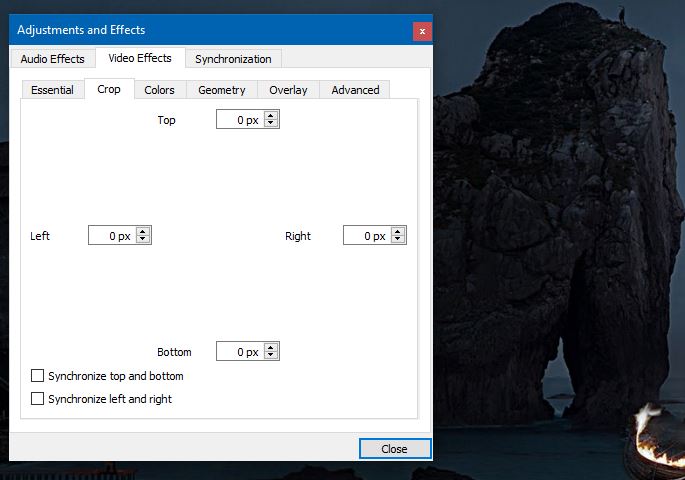
Task: Open the Geometry sub-tab
Action: click(221, 90)
